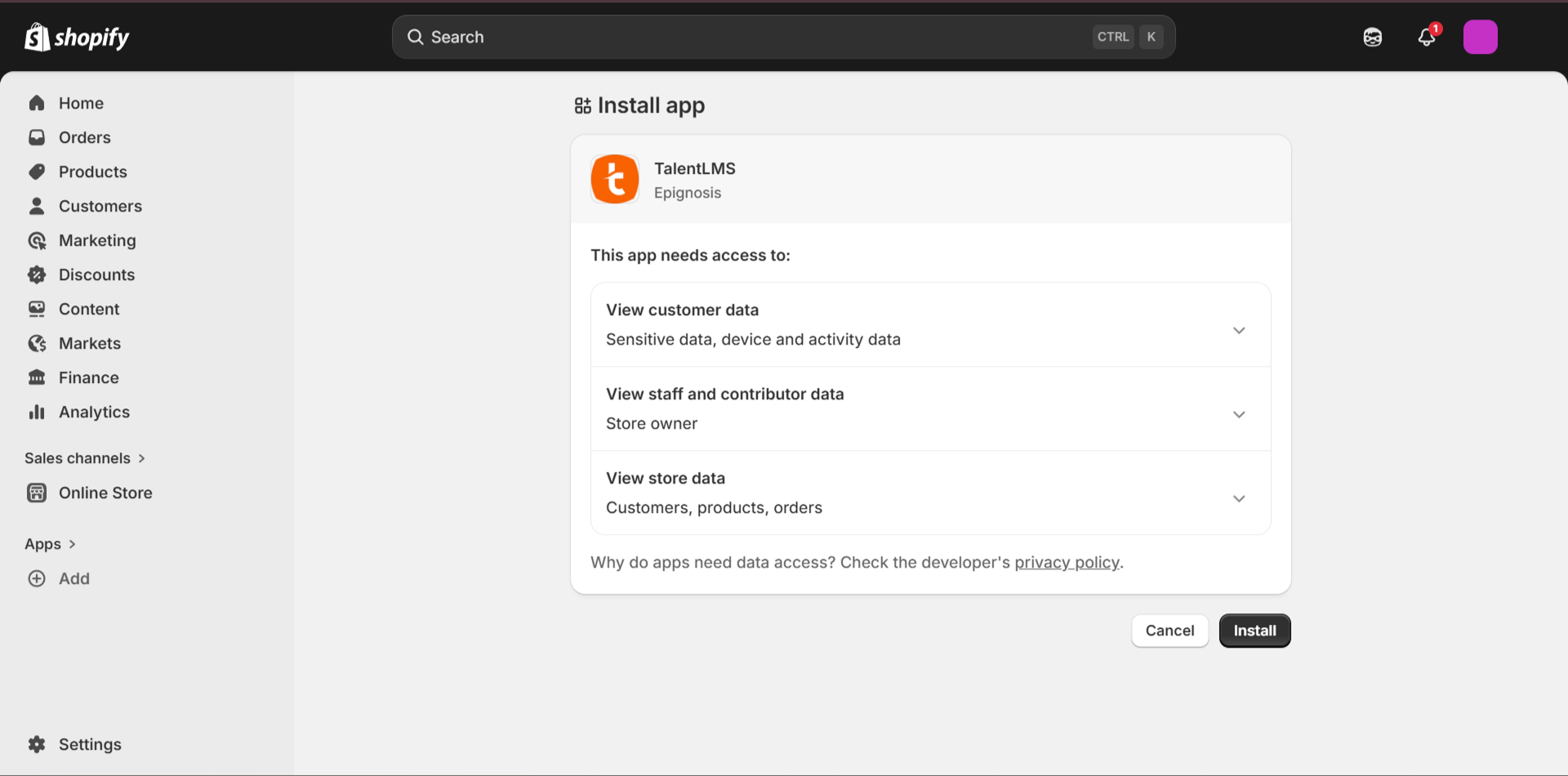Click the Analytics bar chart icon

[x=37, y=412]
